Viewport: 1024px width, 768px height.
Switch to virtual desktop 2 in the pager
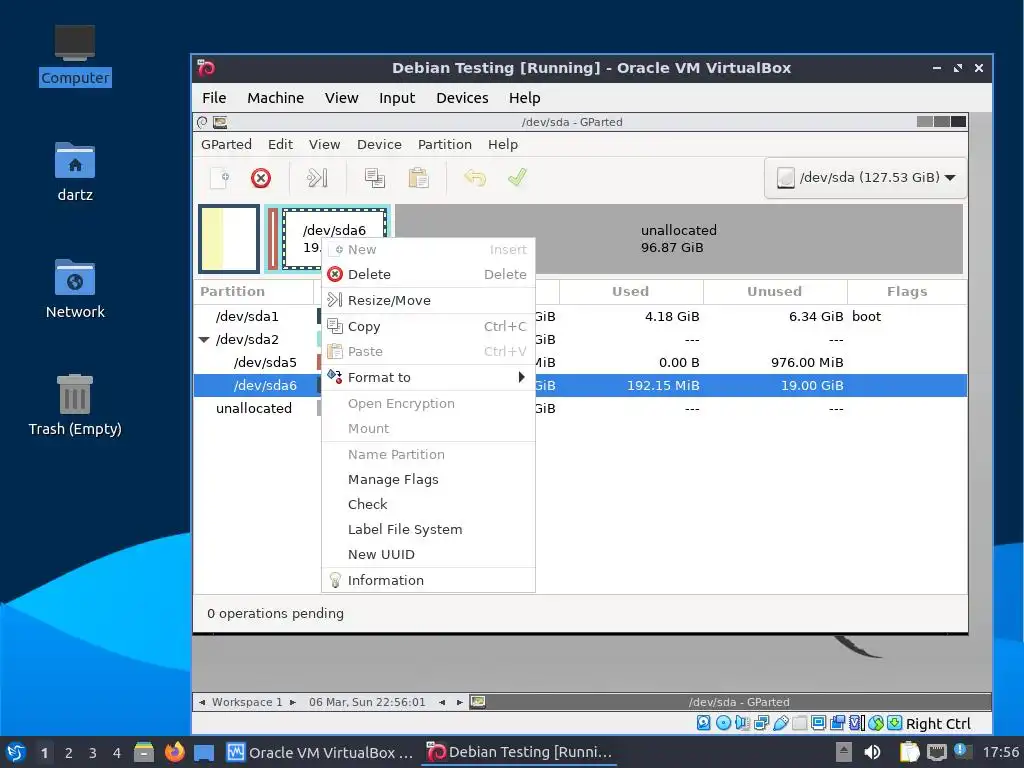69,753
